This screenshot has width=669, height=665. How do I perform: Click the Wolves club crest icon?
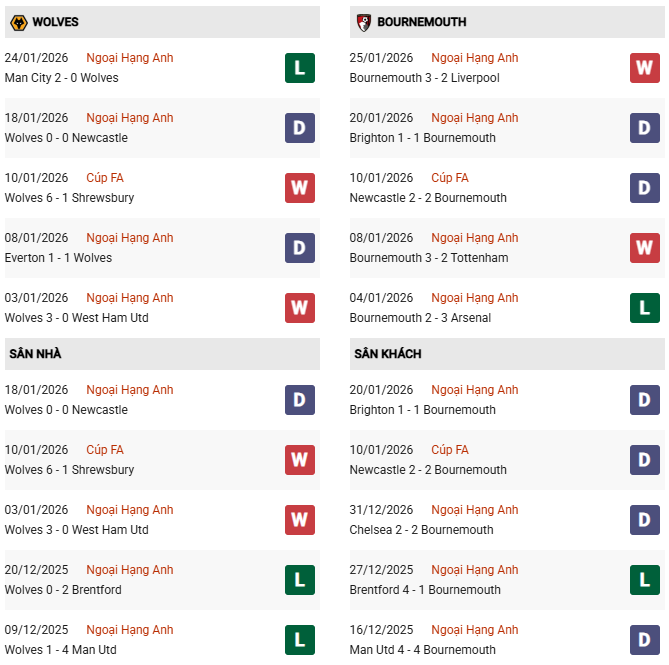coord(18,22)
